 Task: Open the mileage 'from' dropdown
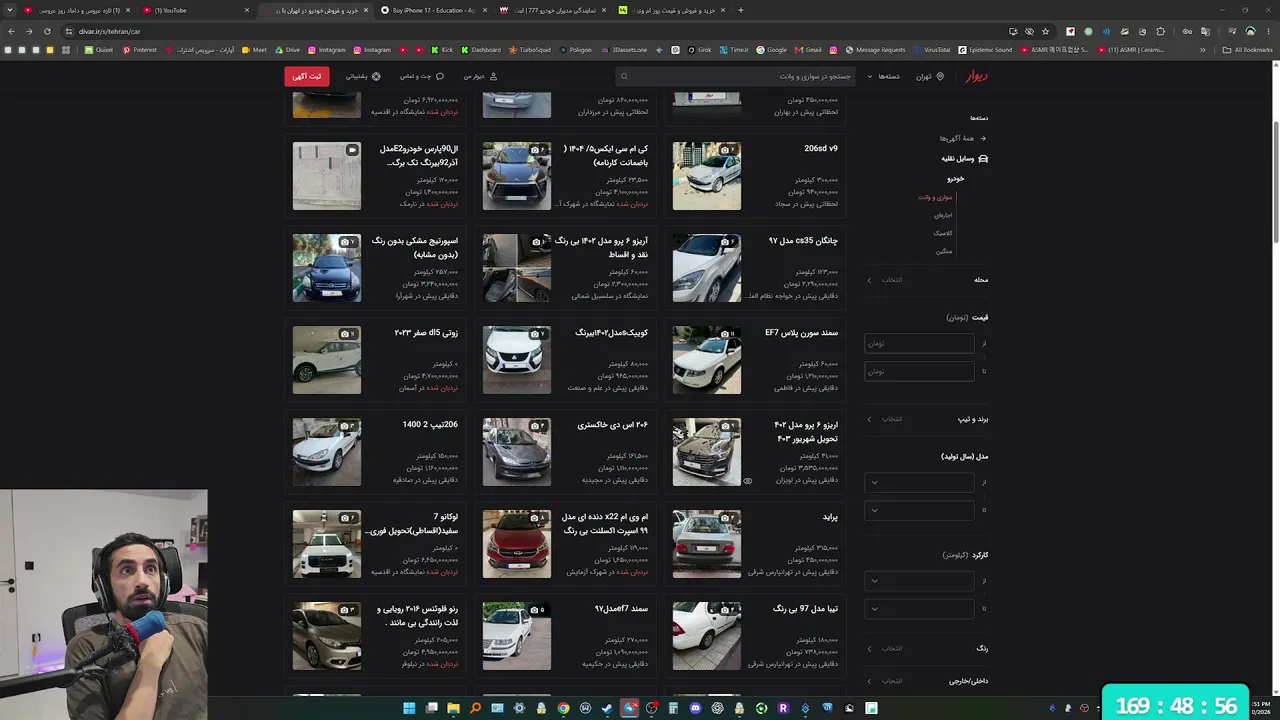(x=919, y=580)
